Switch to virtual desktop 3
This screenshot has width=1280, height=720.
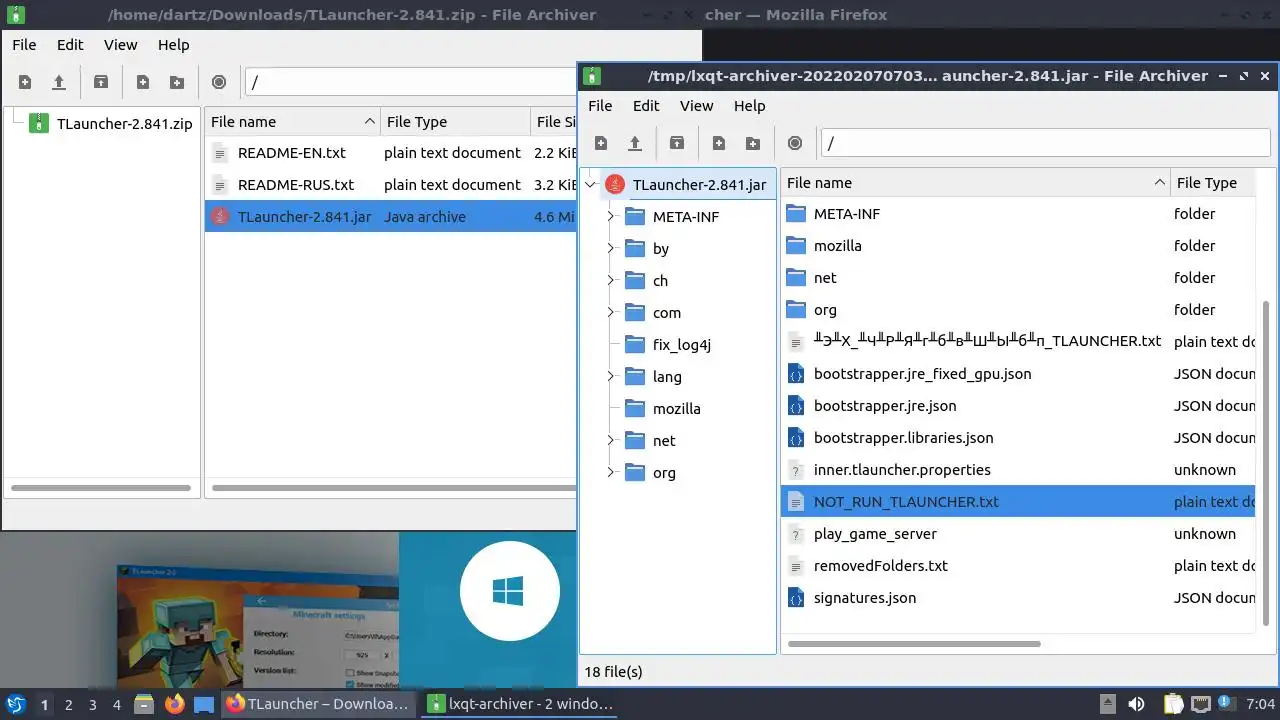click(x=93, y=705)
